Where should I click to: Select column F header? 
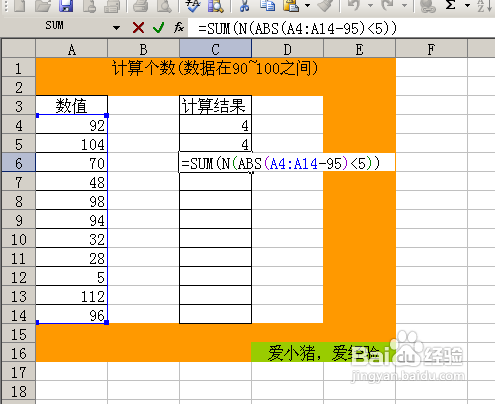coord(431,49)
